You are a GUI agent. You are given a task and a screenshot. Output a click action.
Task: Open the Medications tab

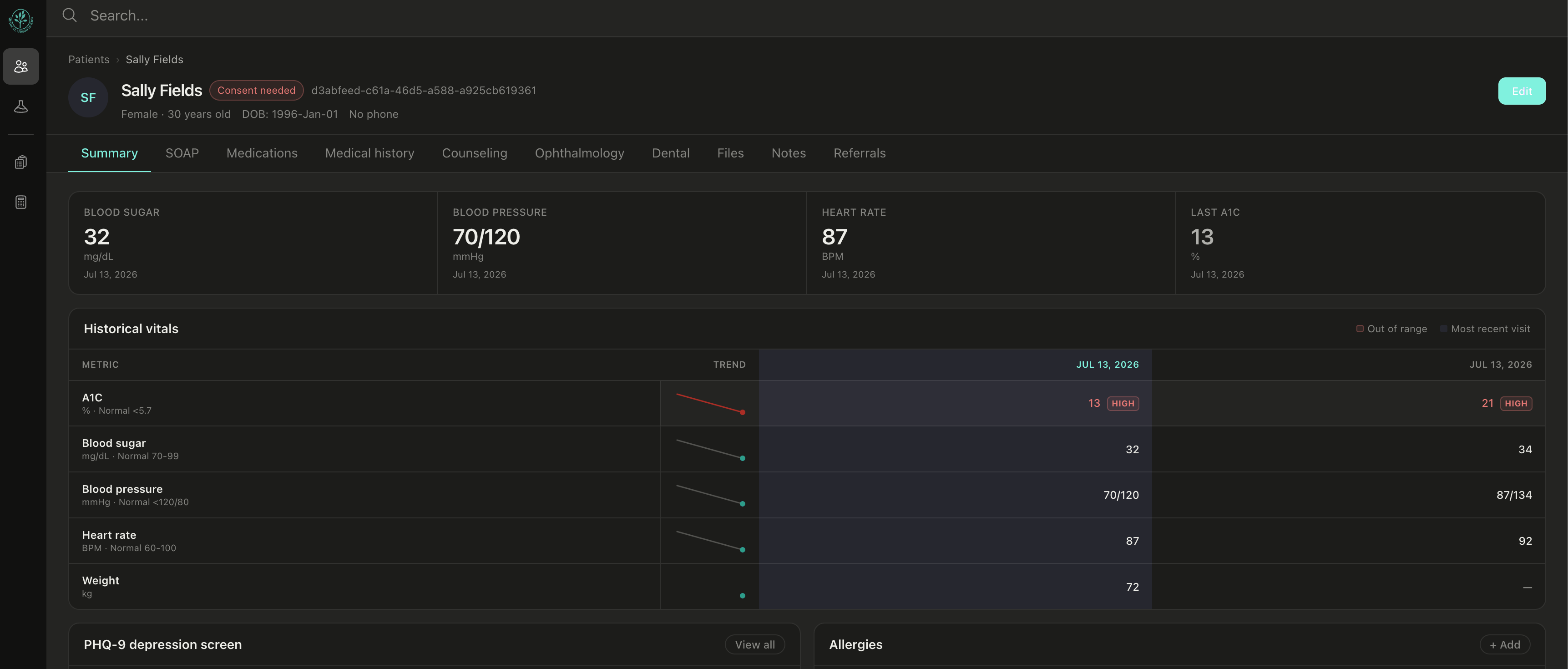262,153
